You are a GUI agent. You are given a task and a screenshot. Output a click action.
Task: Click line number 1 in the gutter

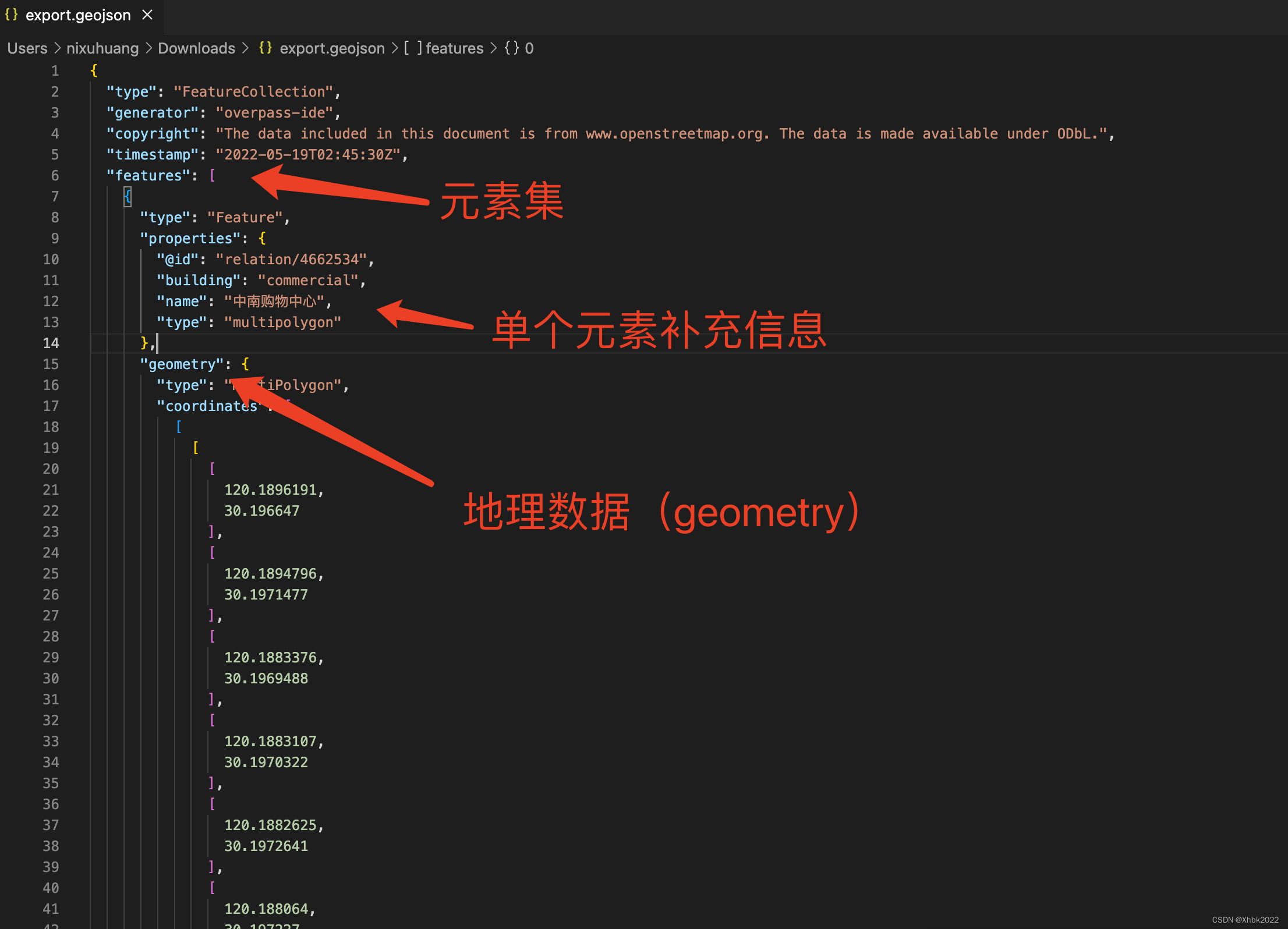(x=55, y=71)
